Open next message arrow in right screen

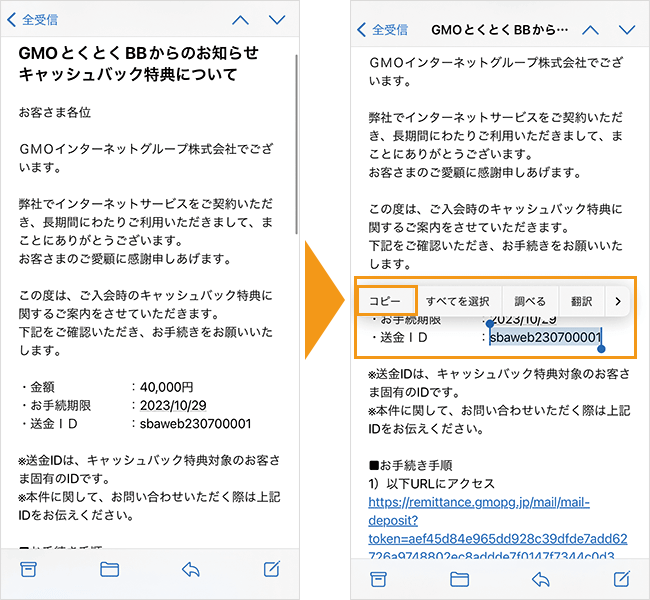(x=627, y=30)
